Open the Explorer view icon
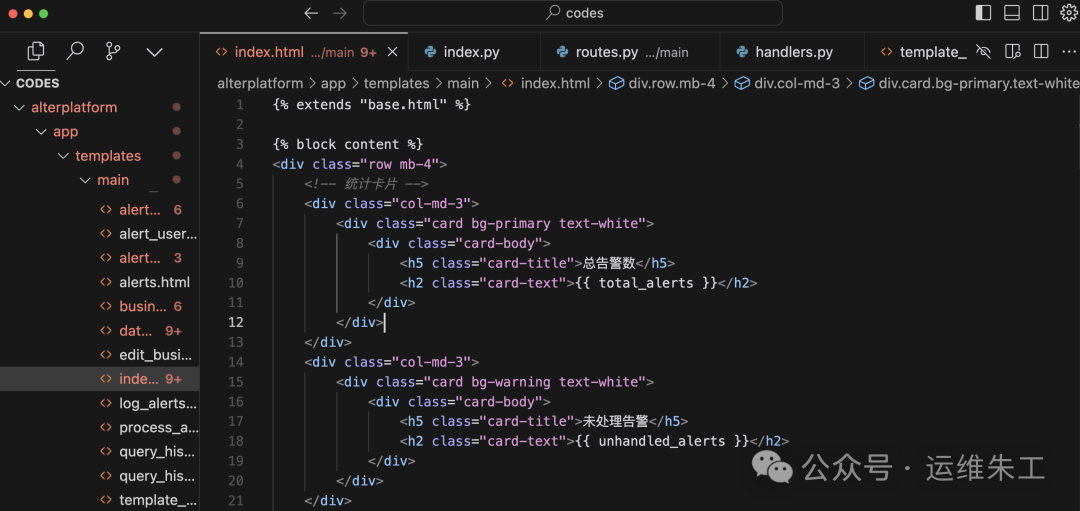Viewport: 1080px width, 511px height. (x=36, y=51)
